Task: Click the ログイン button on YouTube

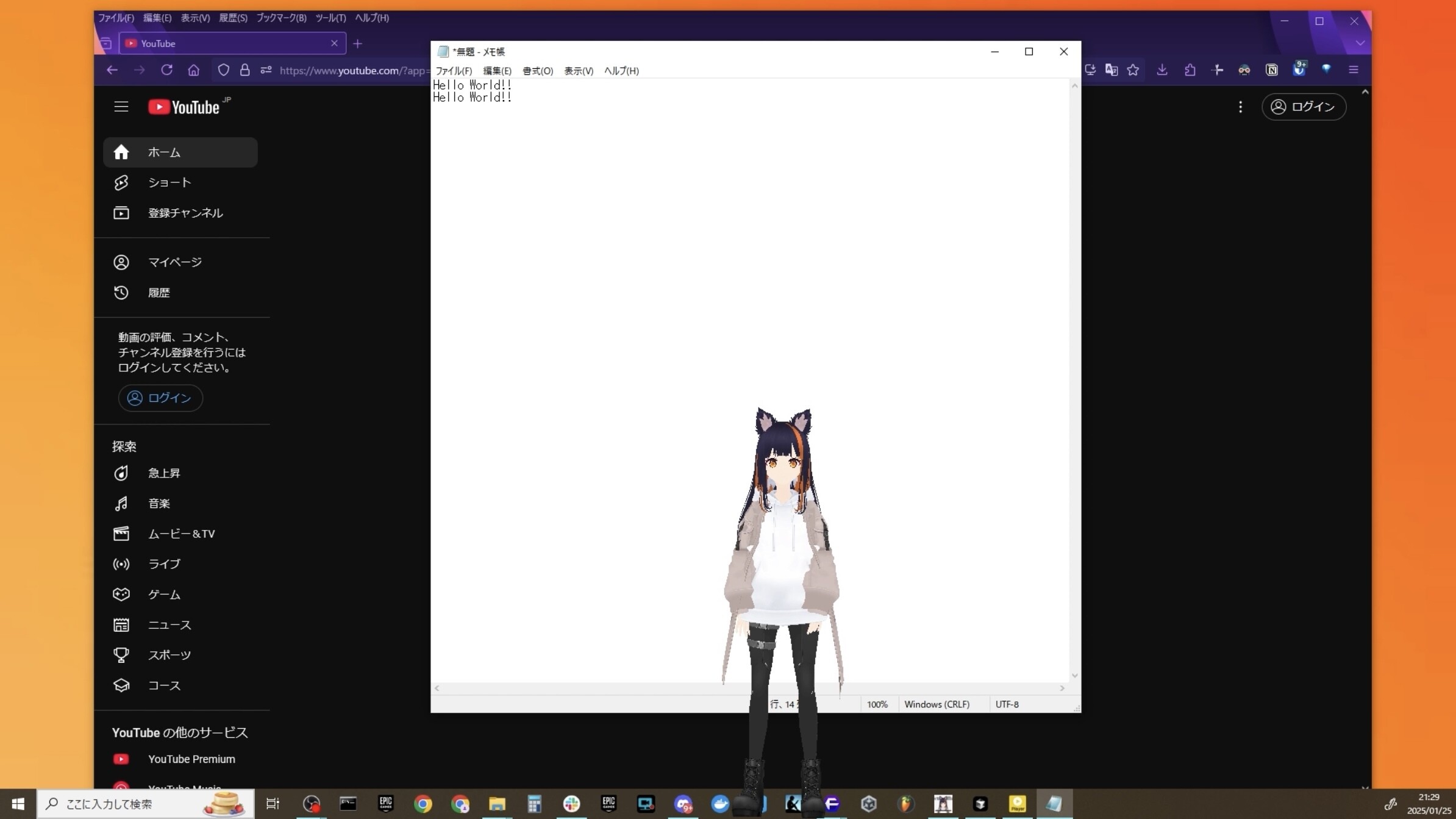Action: point(1304,107)
